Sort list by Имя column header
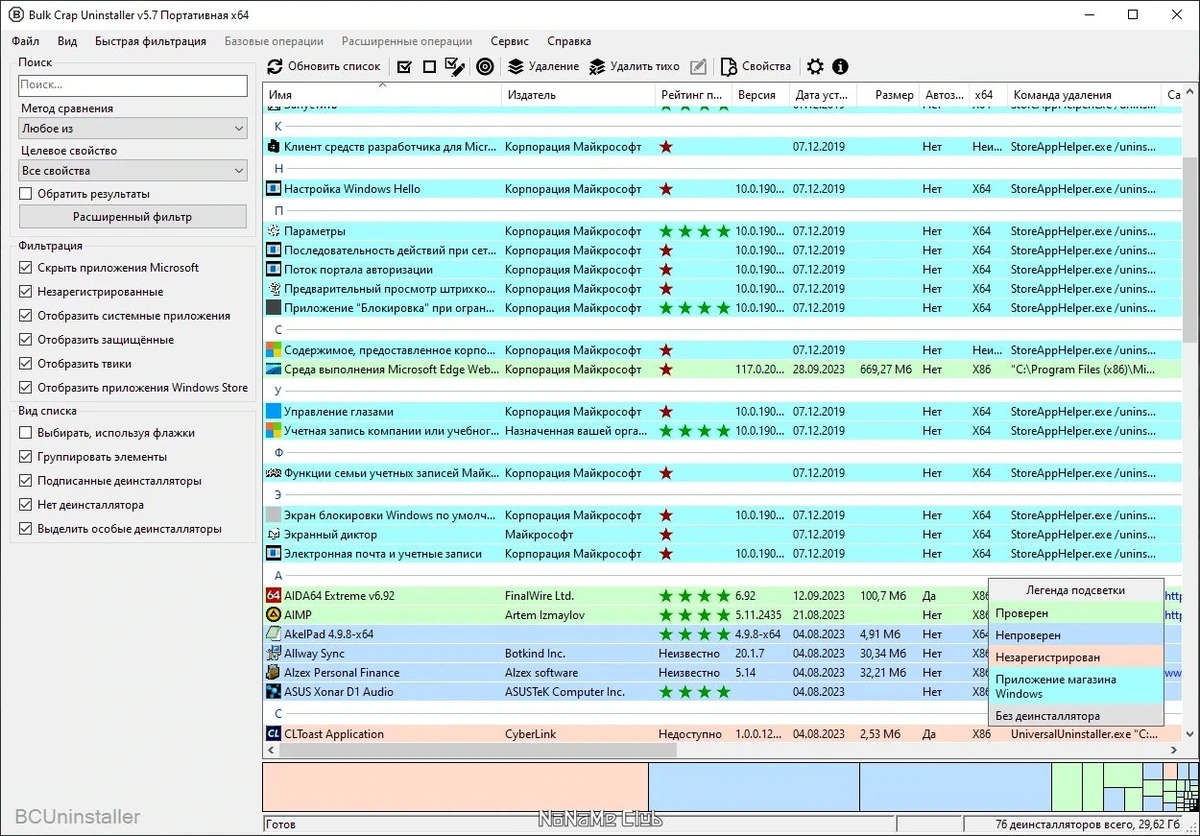The width and height of the screenshot is (1200, 836). coord(382,95)
